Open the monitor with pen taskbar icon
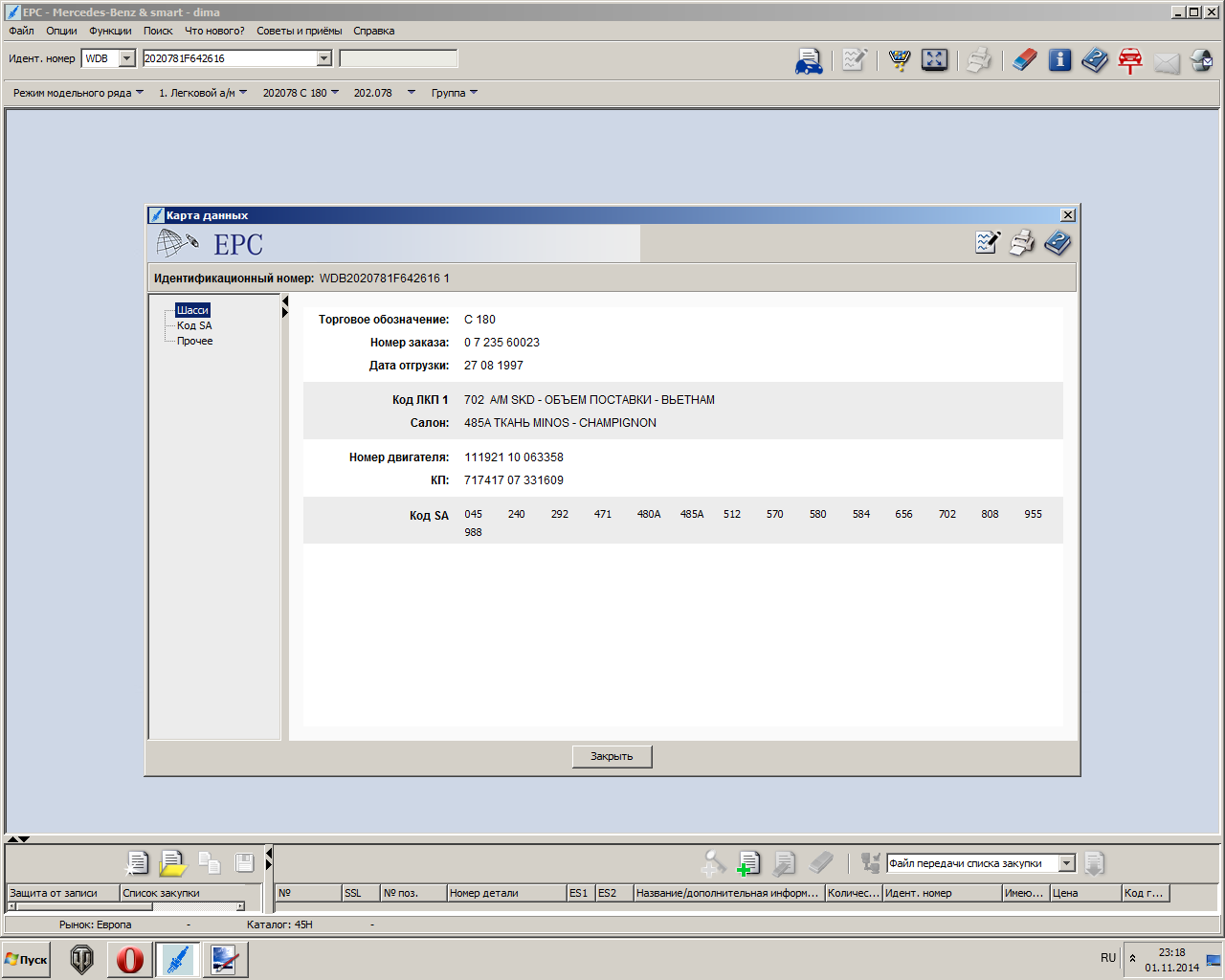Viewport: 1225px width, 980px height. [x=225, y=959]
